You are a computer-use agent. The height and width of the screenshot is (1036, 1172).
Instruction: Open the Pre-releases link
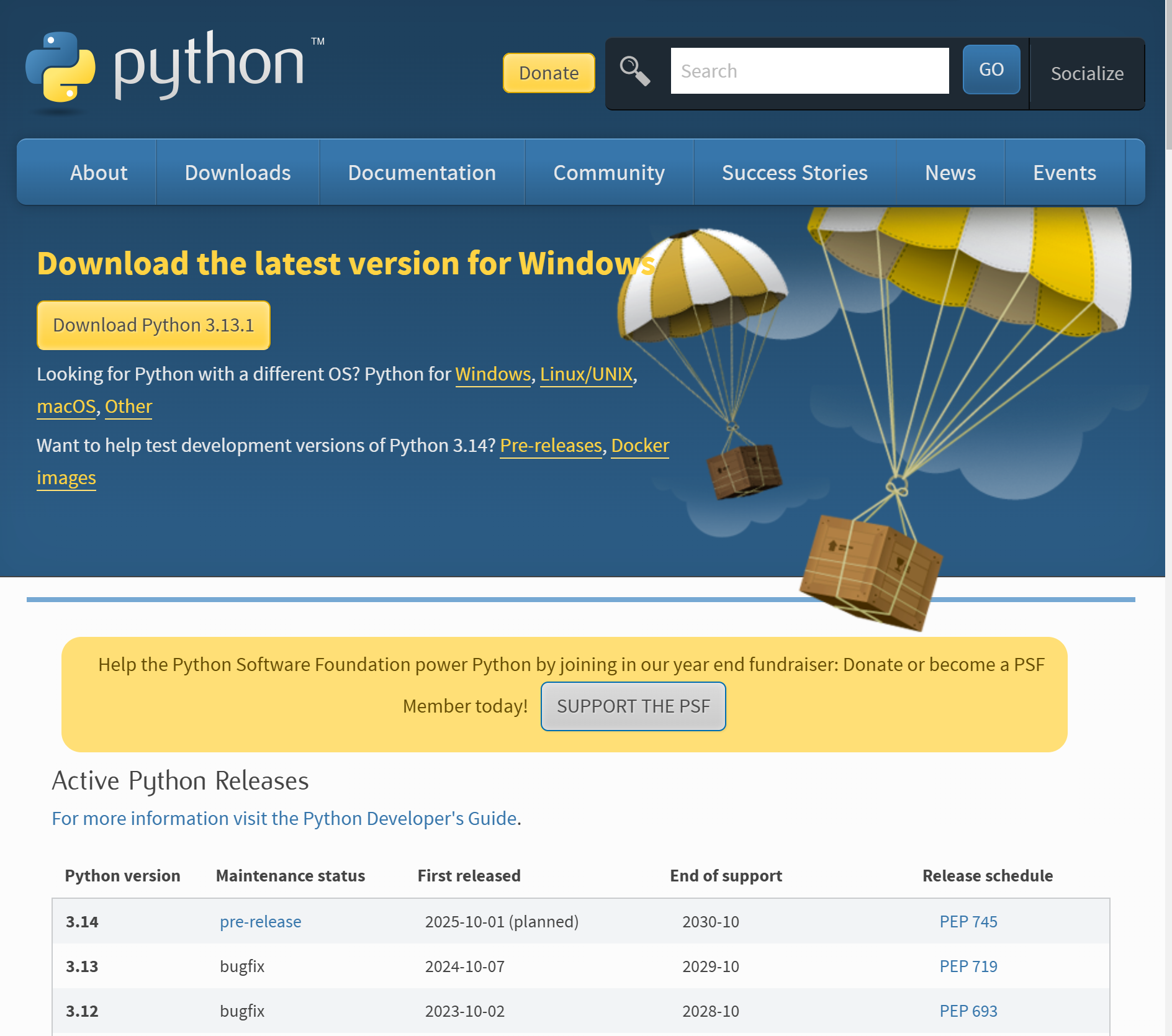click(551, 446)
